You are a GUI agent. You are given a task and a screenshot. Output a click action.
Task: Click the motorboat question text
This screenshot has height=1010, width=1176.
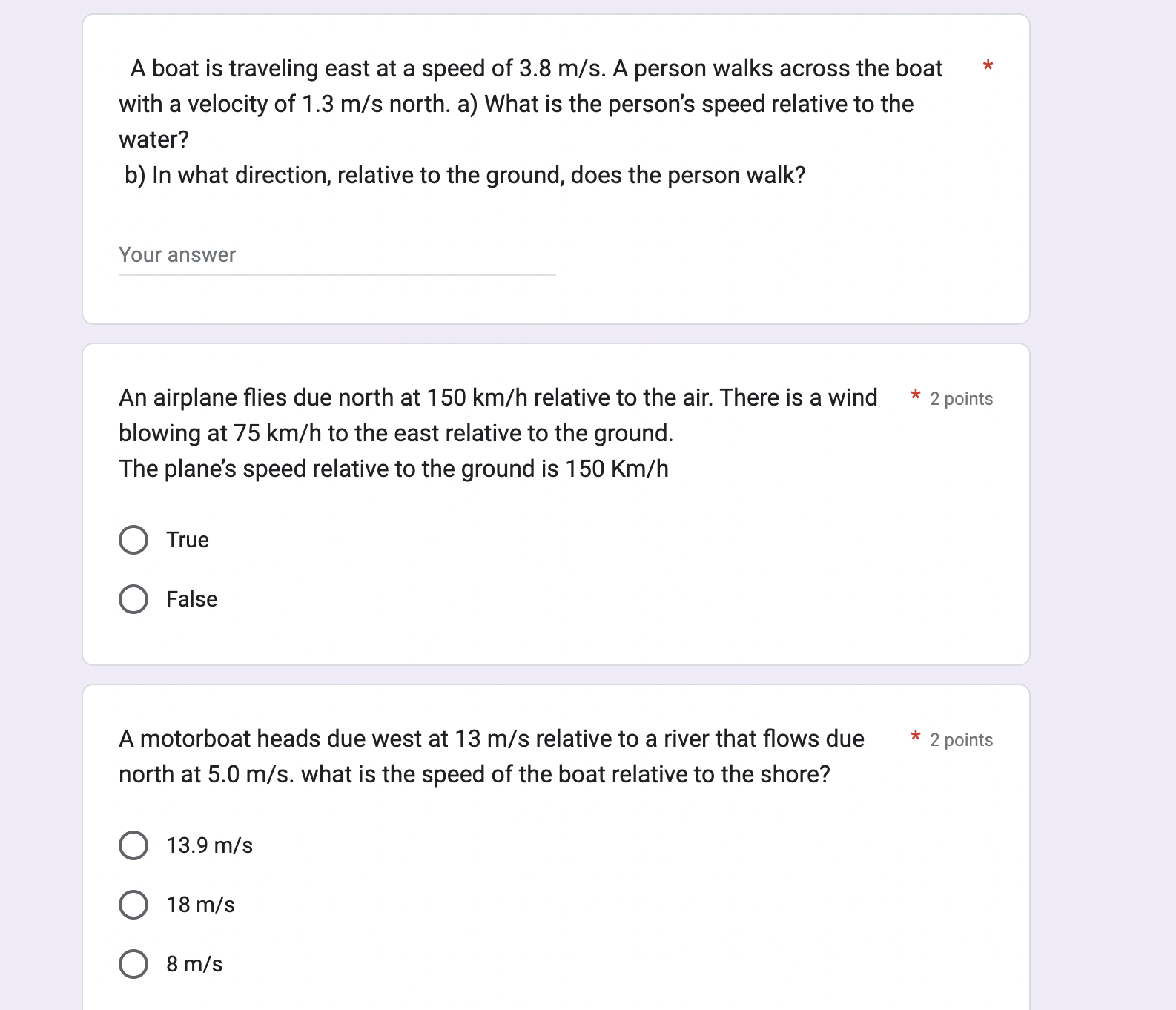click(x=489, y=756)
